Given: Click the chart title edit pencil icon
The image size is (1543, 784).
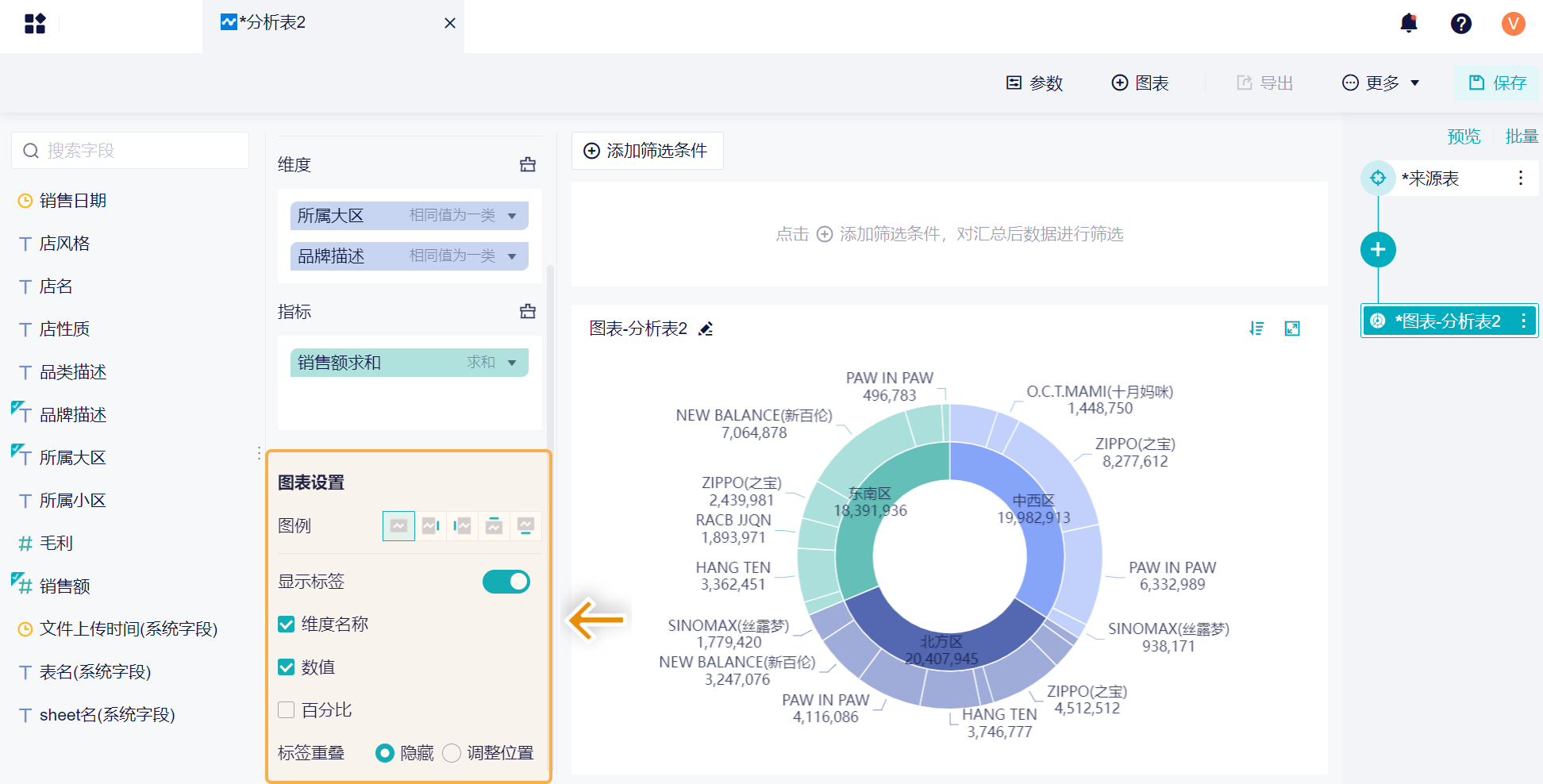Looking at the screenshot, I should [706, 329].
